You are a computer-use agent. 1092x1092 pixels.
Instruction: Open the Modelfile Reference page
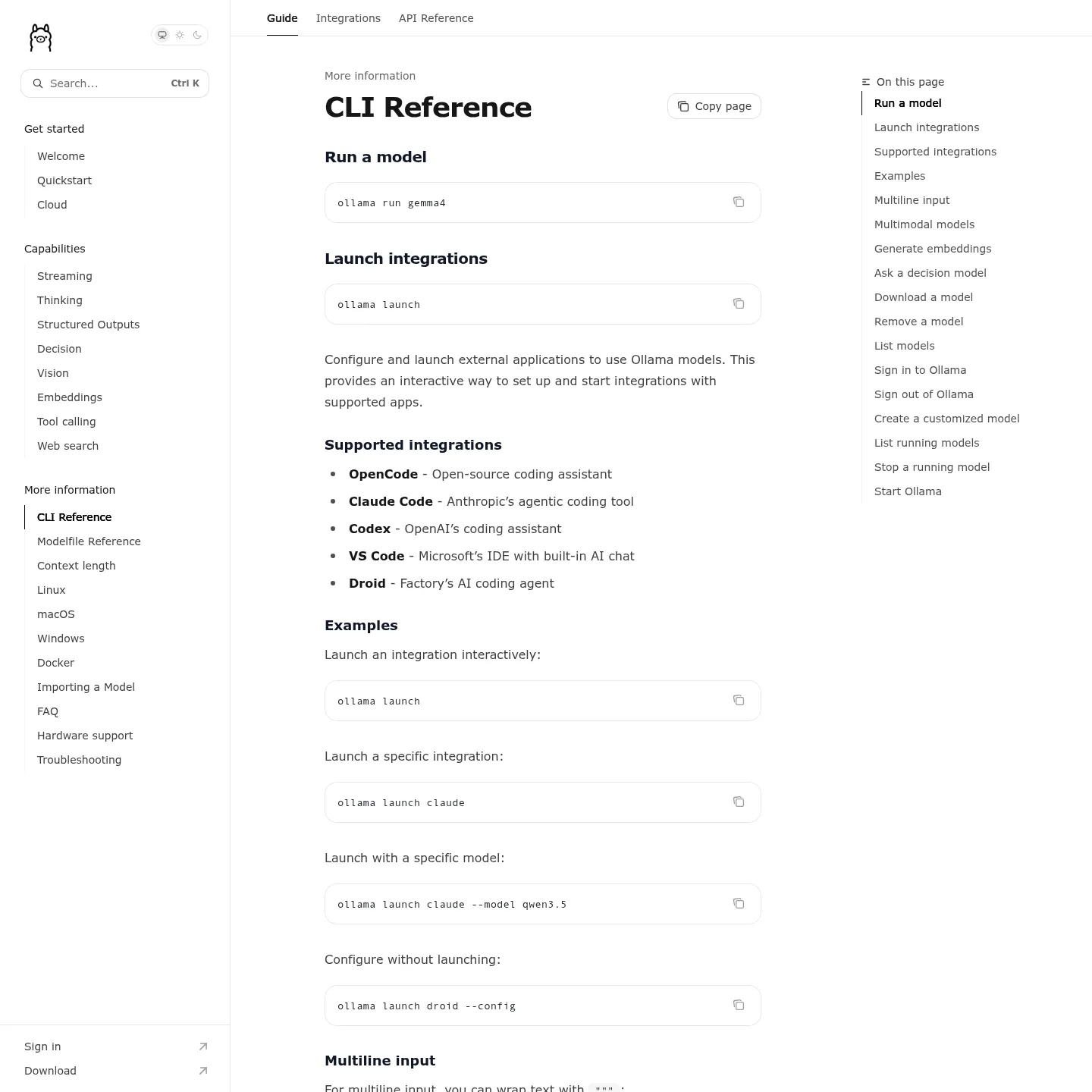pyautogui.click(x=89, y=541)
